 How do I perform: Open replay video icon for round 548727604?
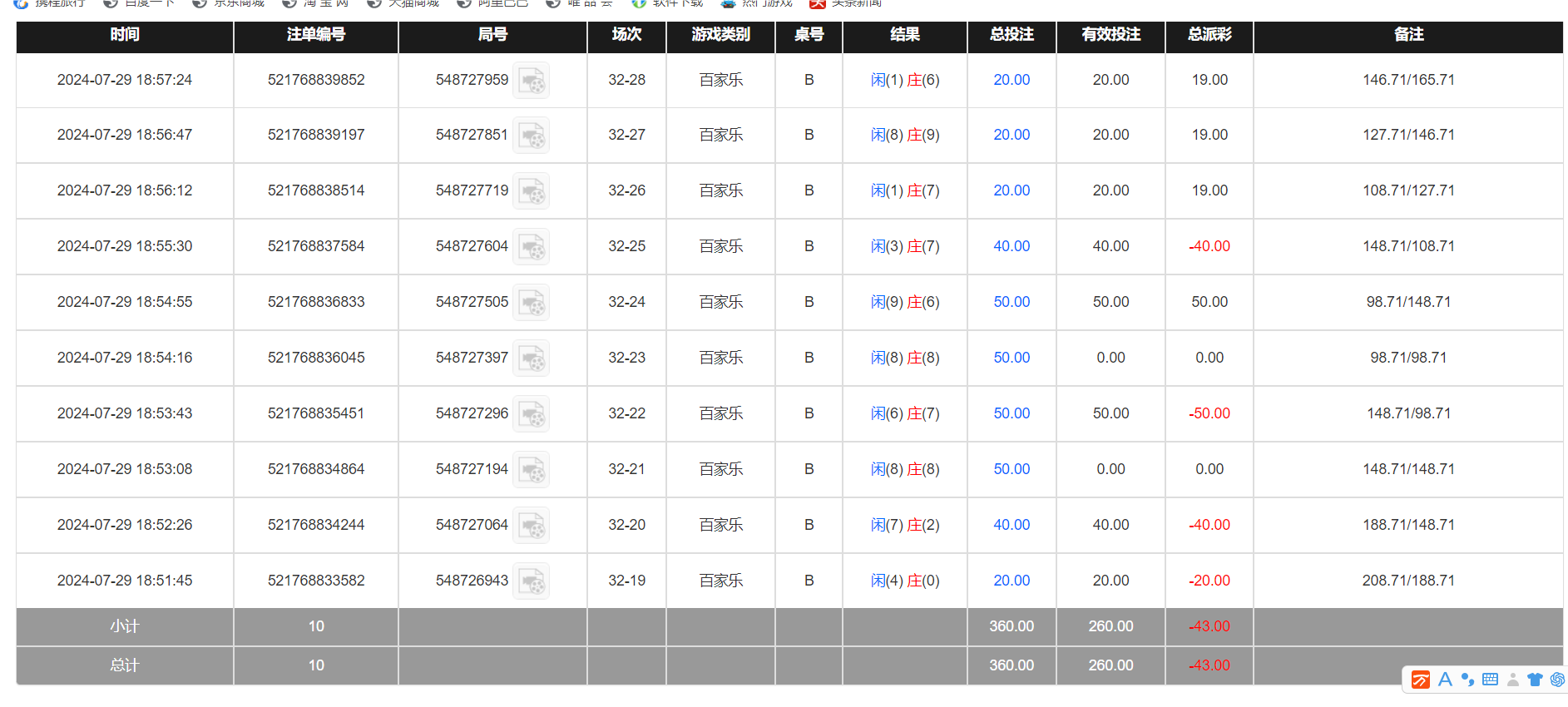click(531, 247)
